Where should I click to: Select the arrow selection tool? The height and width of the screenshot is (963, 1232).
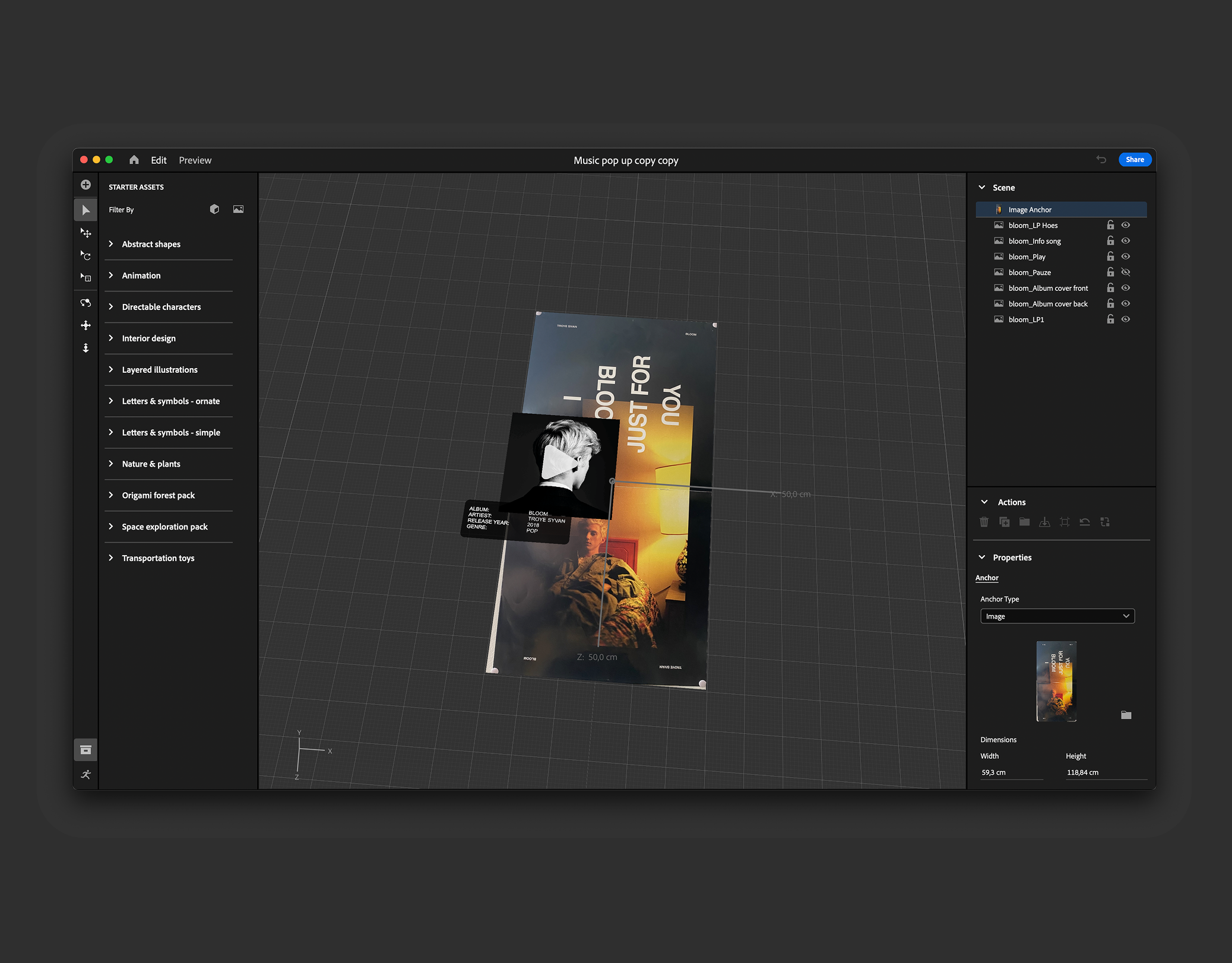85,210
